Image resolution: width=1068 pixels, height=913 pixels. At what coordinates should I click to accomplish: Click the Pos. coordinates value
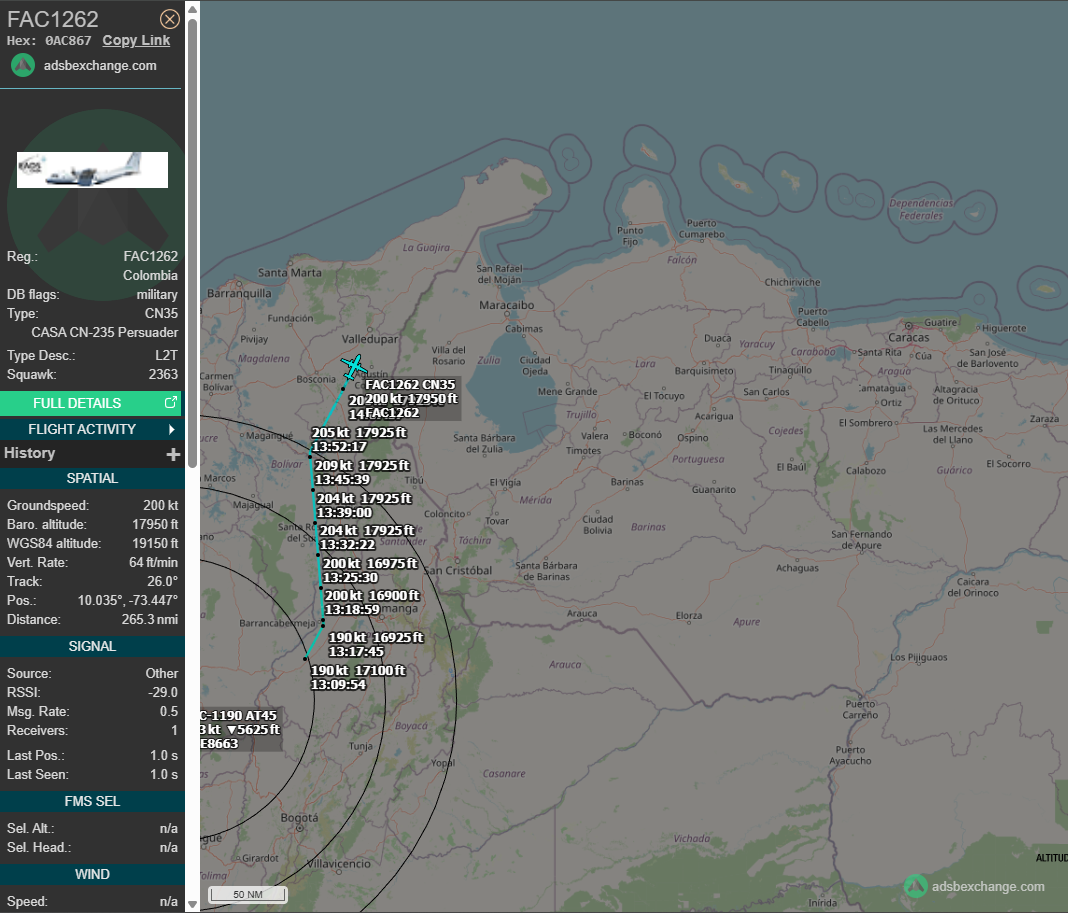point(128,600)
